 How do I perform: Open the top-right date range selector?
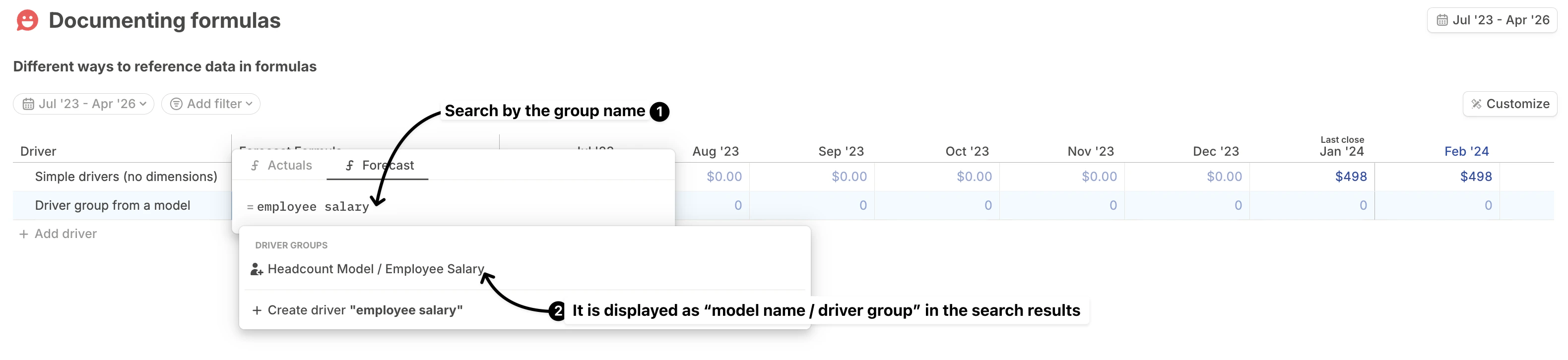click(x=1492, y=19)
